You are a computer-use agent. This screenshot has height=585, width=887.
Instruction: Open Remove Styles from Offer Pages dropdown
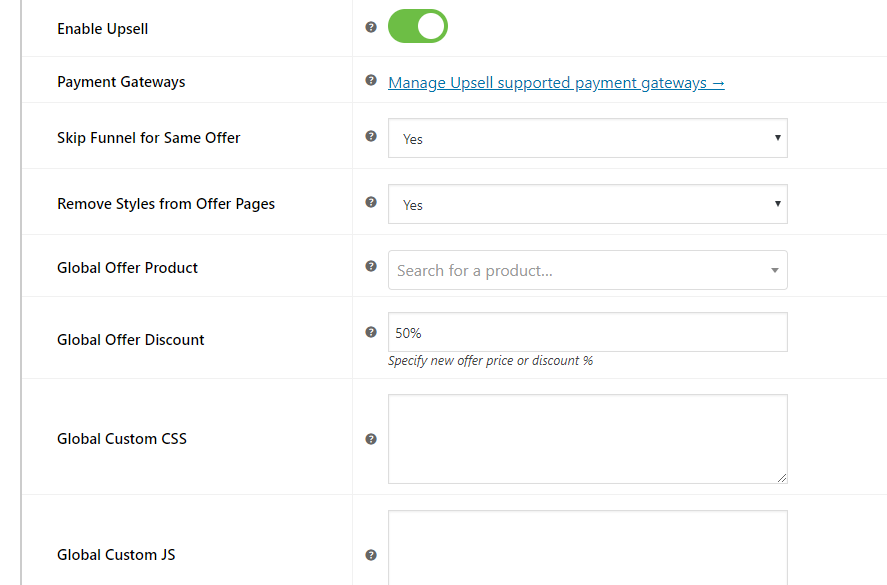(x=588, y=204)
